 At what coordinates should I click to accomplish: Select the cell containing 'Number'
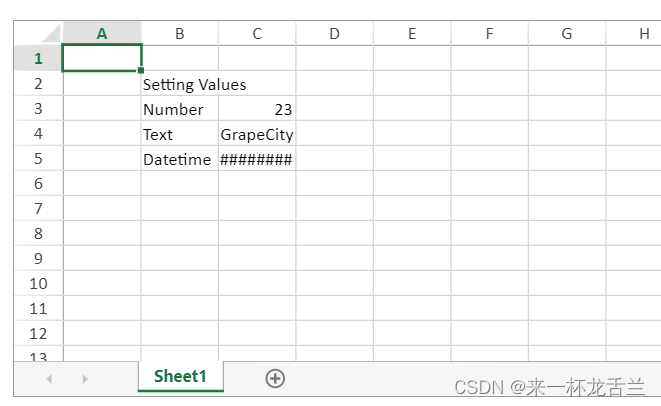pyautogui.click(x=180, y=109)
